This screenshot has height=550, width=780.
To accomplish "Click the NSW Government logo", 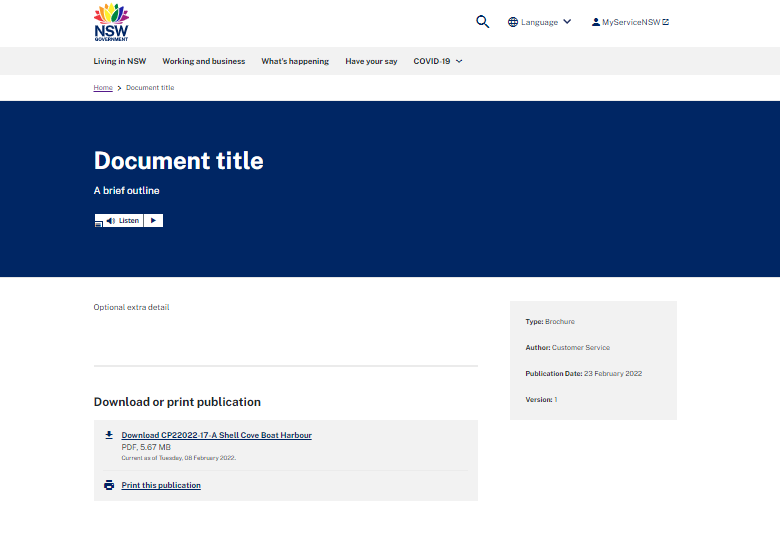I will (x=111, y=22).
